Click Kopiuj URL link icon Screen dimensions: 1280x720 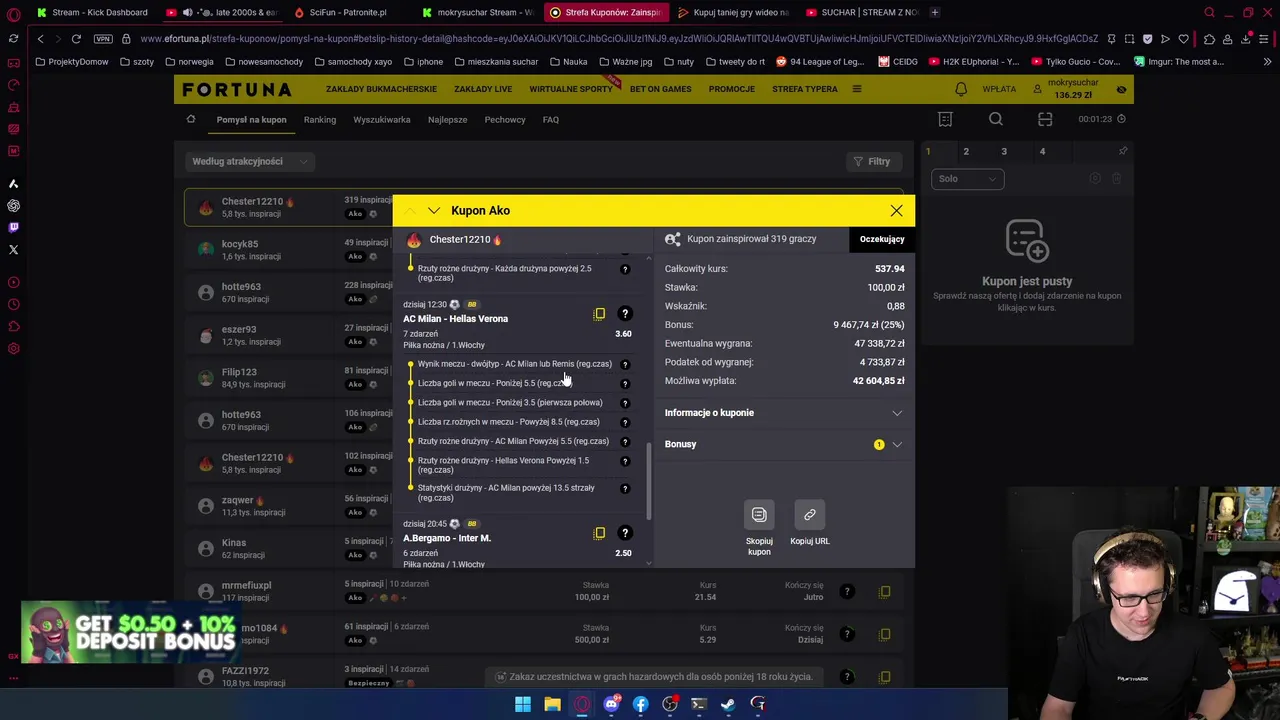[810, 515]
